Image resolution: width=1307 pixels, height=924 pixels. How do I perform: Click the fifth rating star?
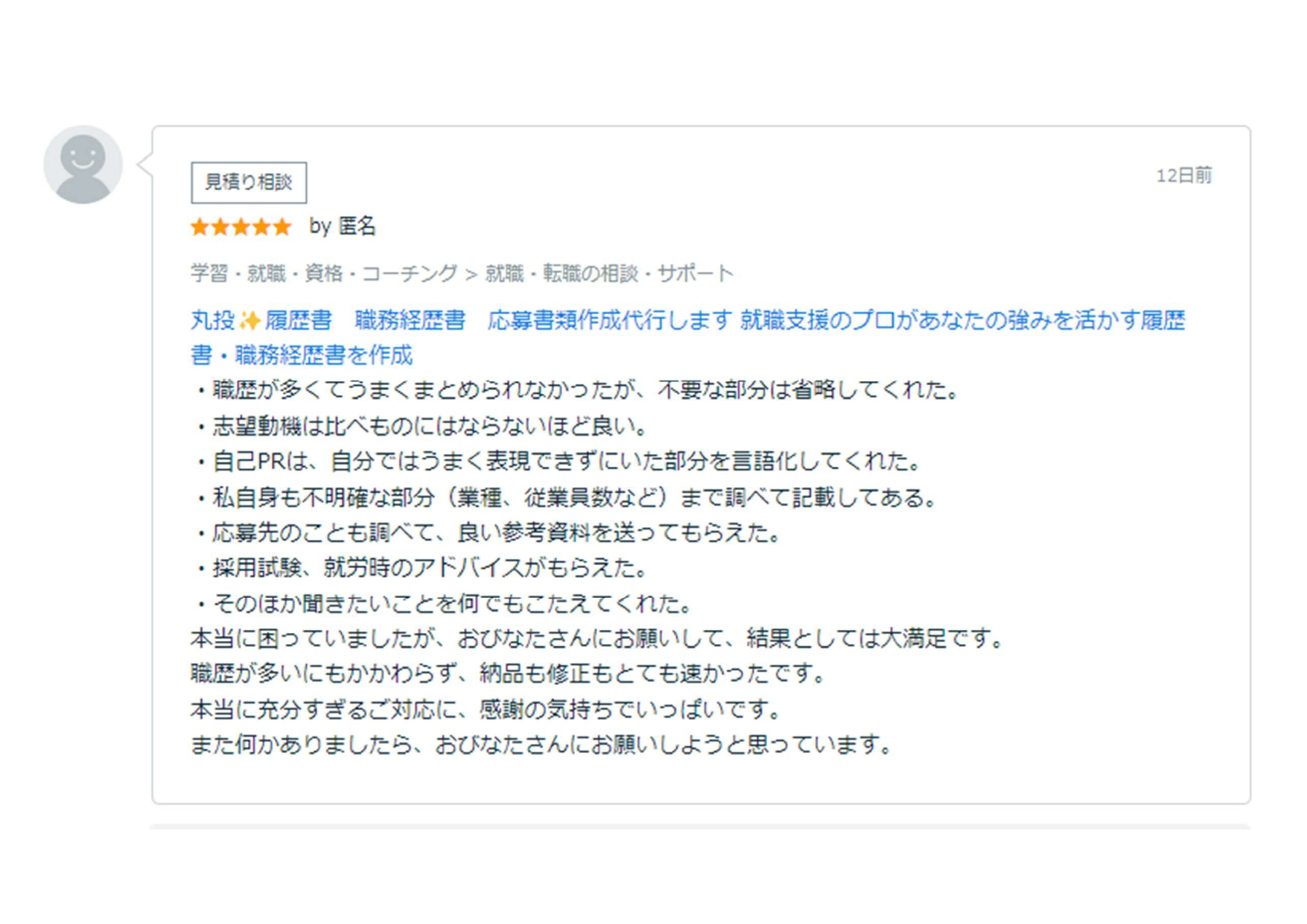pos(283,226)
